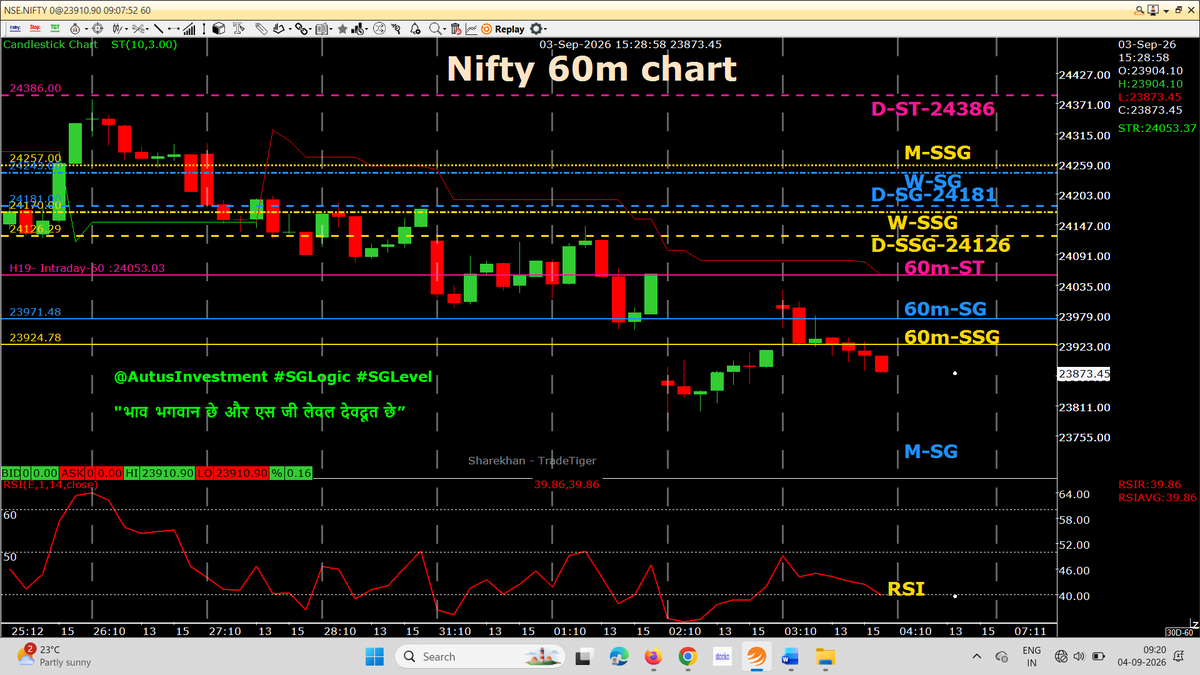Select the text annotation tool

click(239, 29)
